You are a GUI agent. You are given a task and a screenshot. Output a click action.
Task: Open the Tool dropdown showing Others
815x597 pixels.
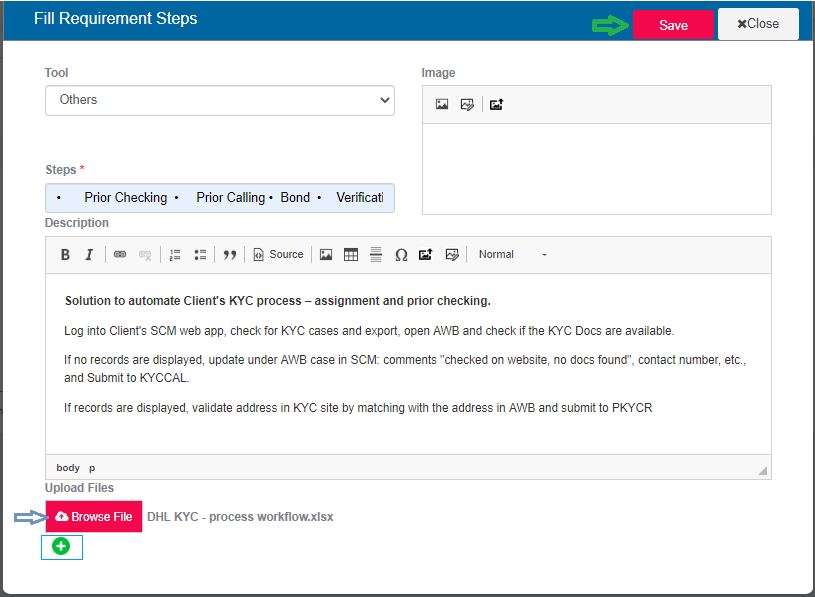pos(220,100)
